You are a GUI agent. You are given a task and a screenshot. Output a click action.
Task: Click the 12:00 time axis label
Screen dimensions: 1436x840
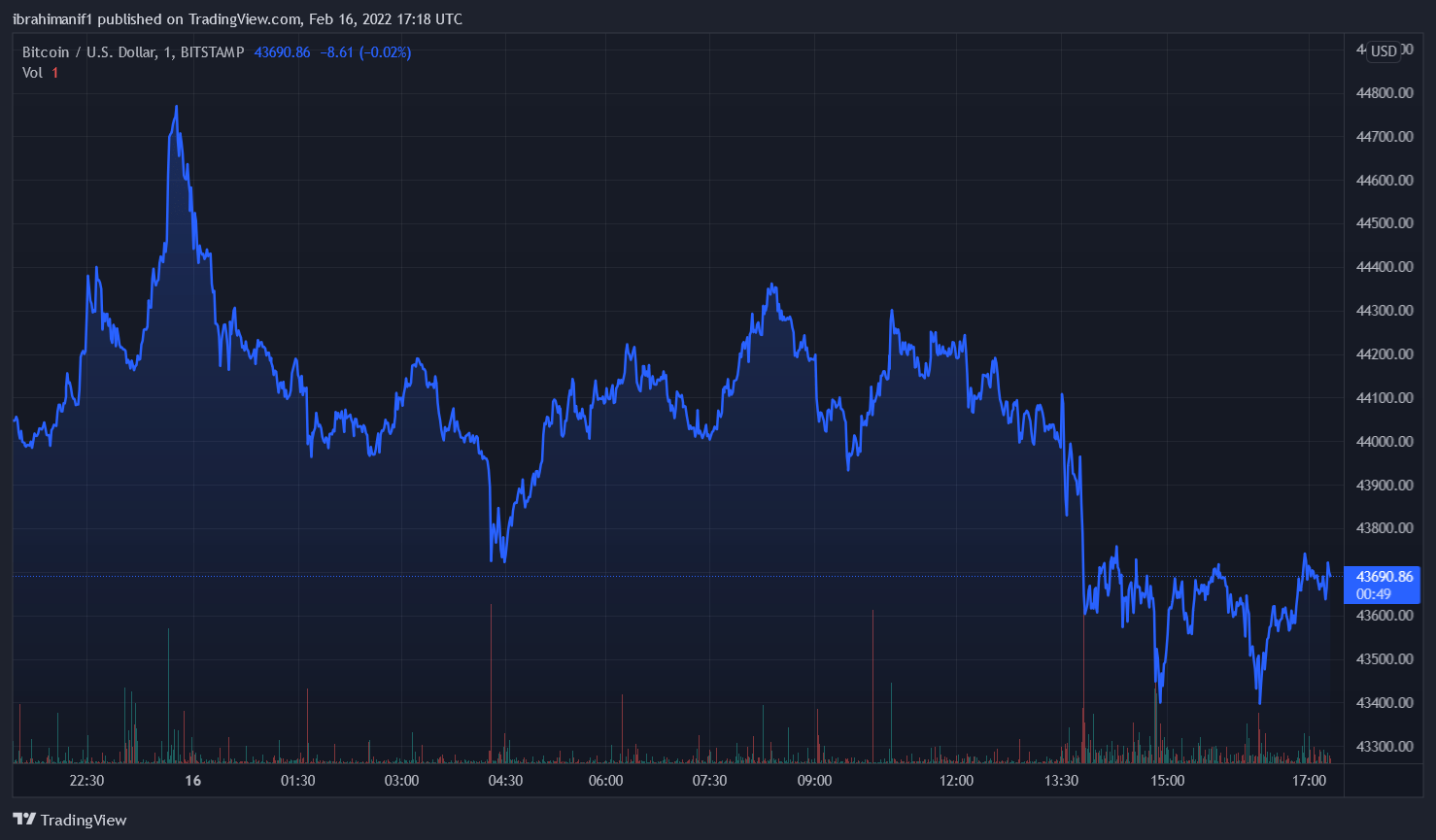[x=956, y=781]
